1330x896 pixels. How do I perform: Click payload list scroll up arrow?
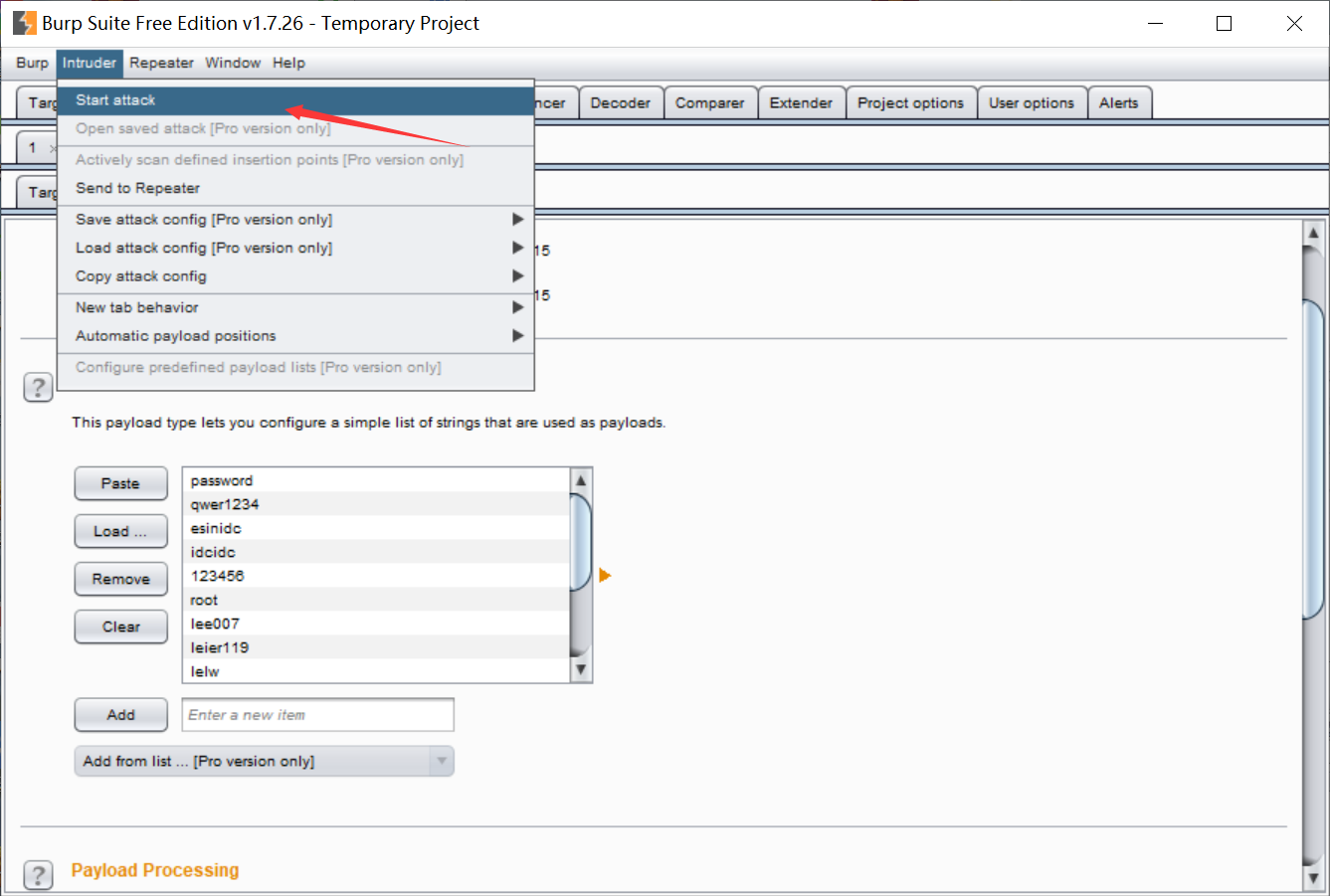click(x=581, y=480)
